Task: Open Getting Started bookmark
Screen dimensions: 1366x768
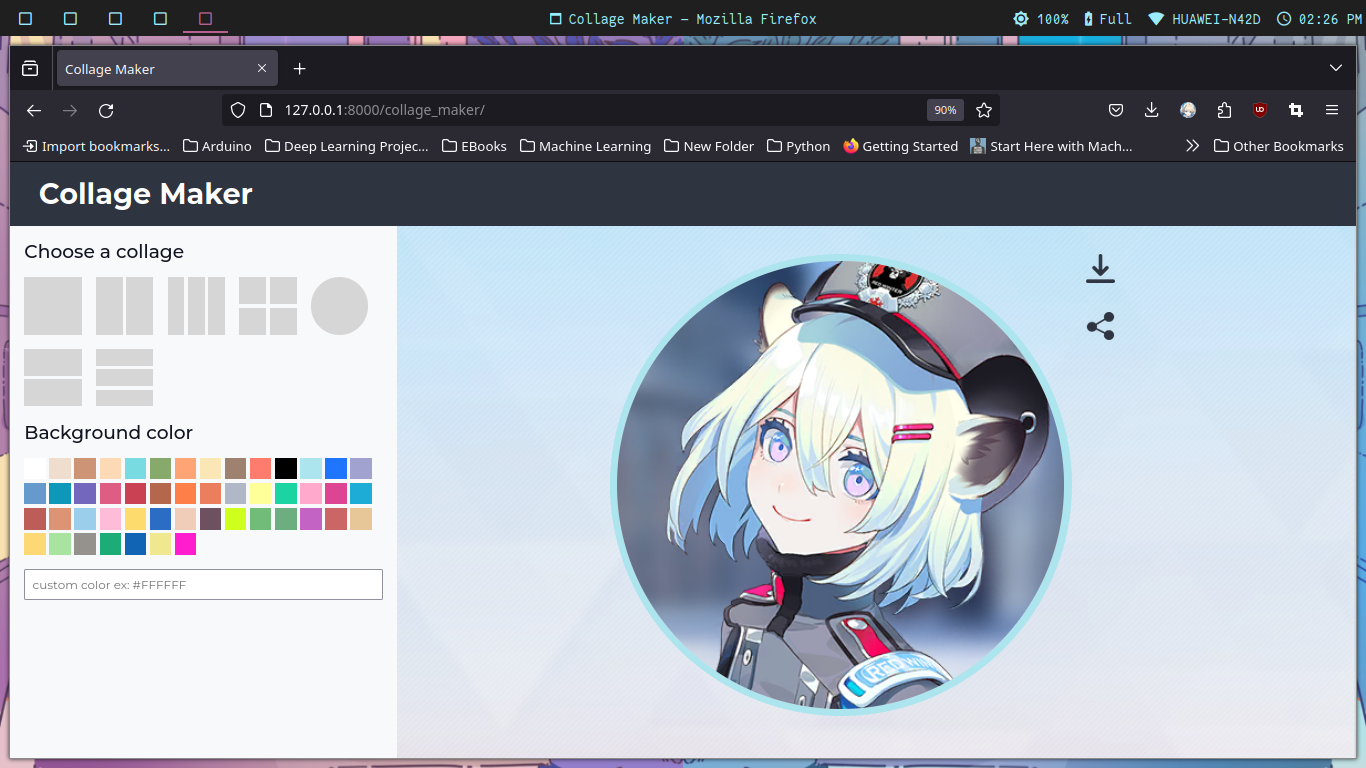Action: 900,146
